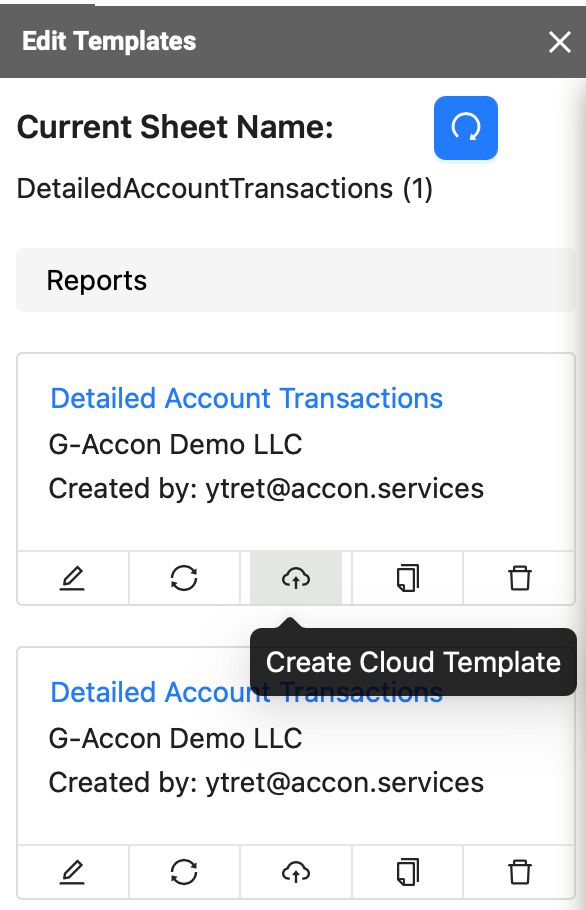
Task: Duplicate the first template using copy icon
Action: pos(408,578)
